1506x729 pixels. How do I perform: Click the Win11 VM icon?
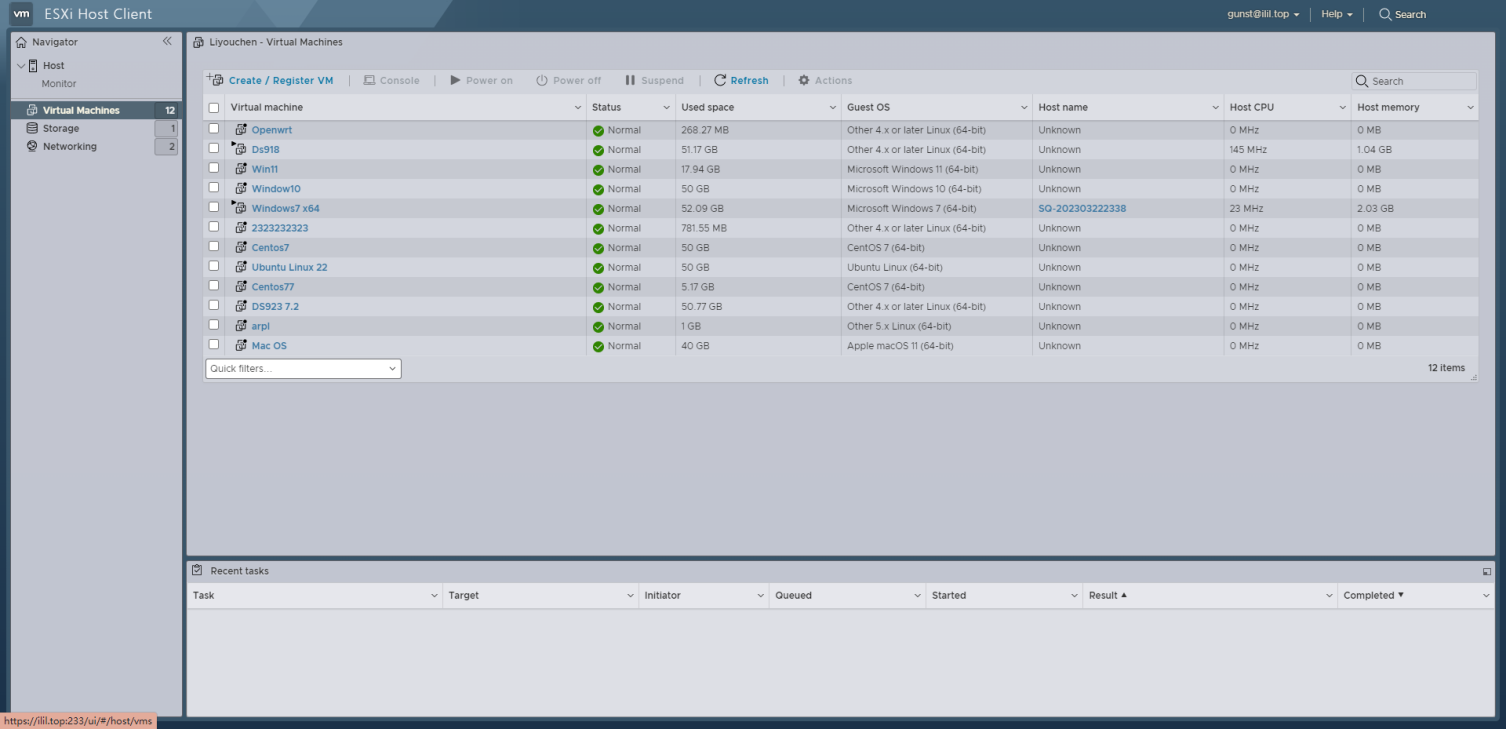pyautogui.click(x=241, y=169)
